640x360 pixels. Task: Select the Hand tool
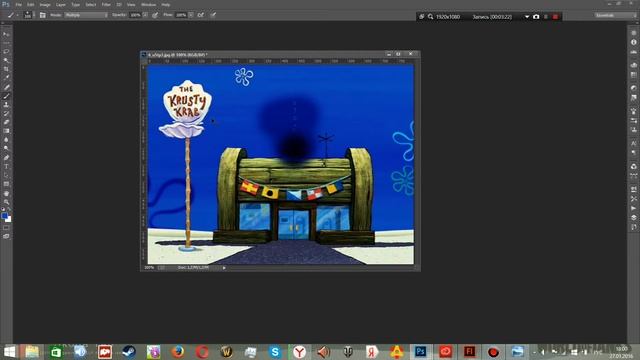(x=6, y=193)
